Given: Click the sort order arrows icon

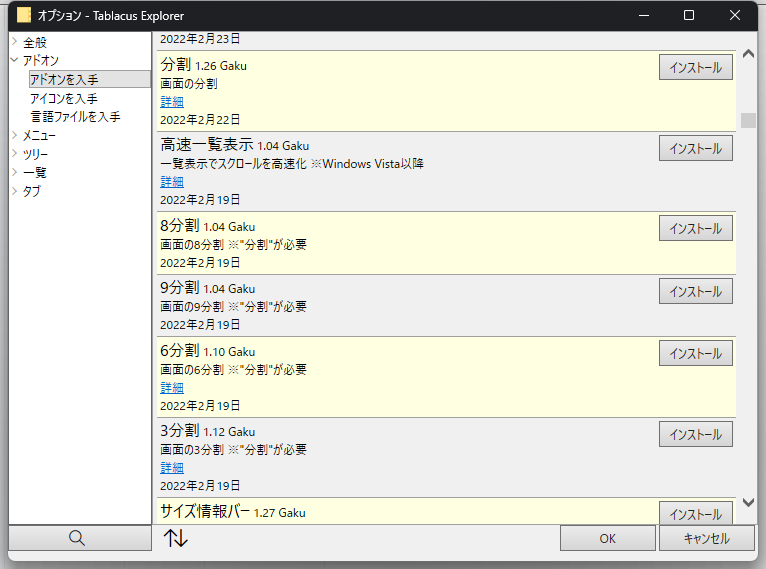Looking at the screenshot, I should (176, 538).
